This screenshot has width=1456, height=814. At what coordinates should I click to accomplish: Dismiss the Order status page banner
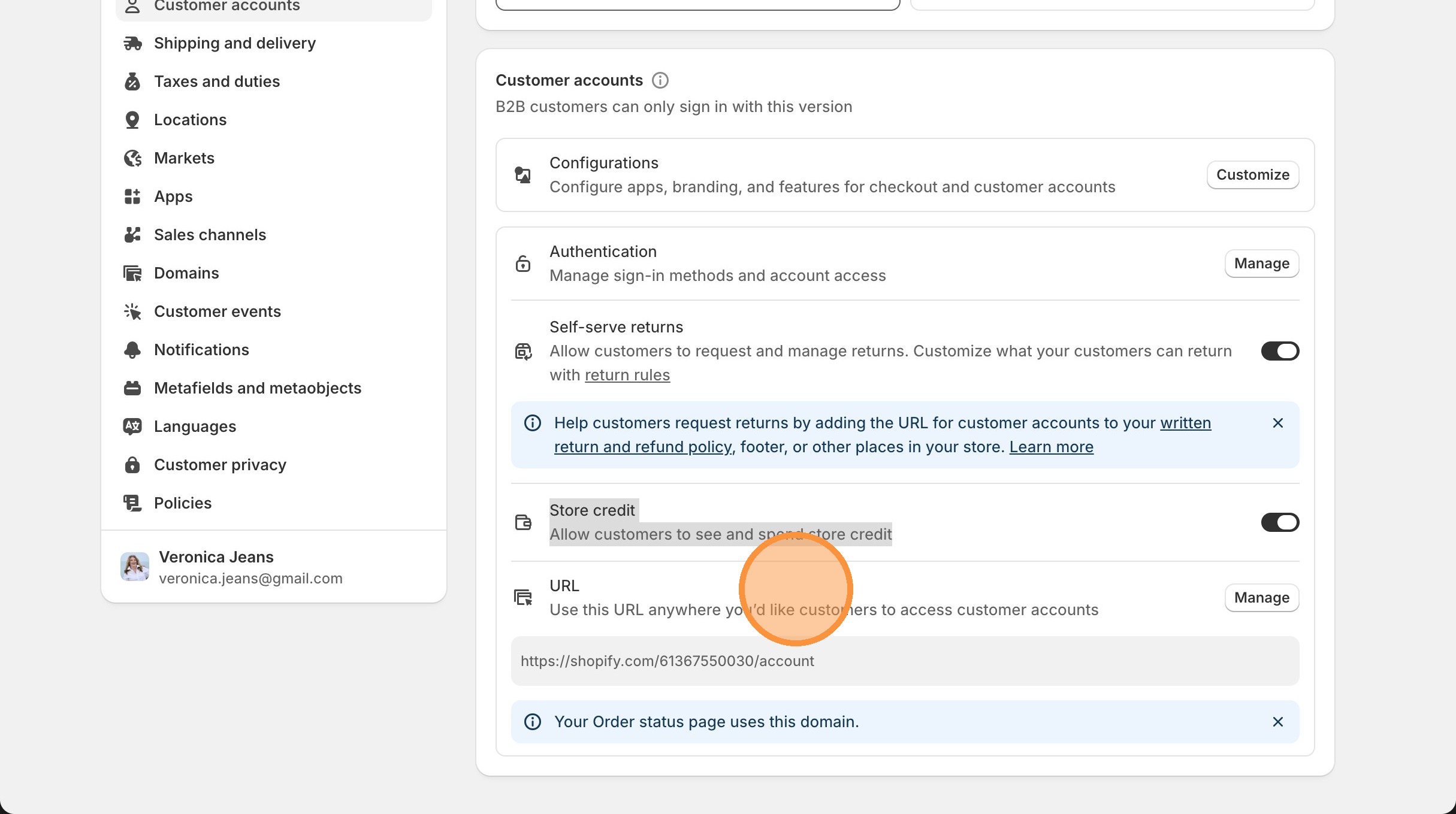pos(1278,722)
